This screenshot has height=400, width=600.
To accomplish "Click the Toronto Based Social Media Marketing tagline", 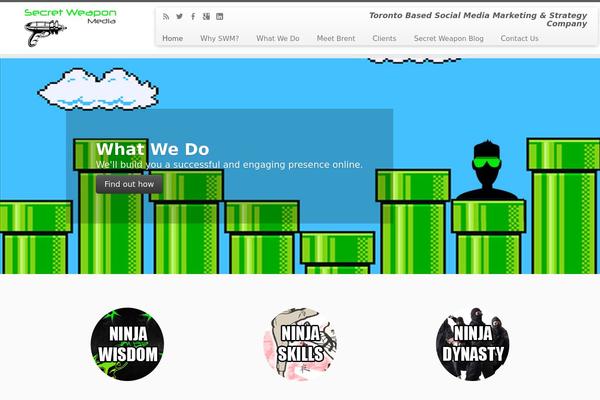I will 478,19.
